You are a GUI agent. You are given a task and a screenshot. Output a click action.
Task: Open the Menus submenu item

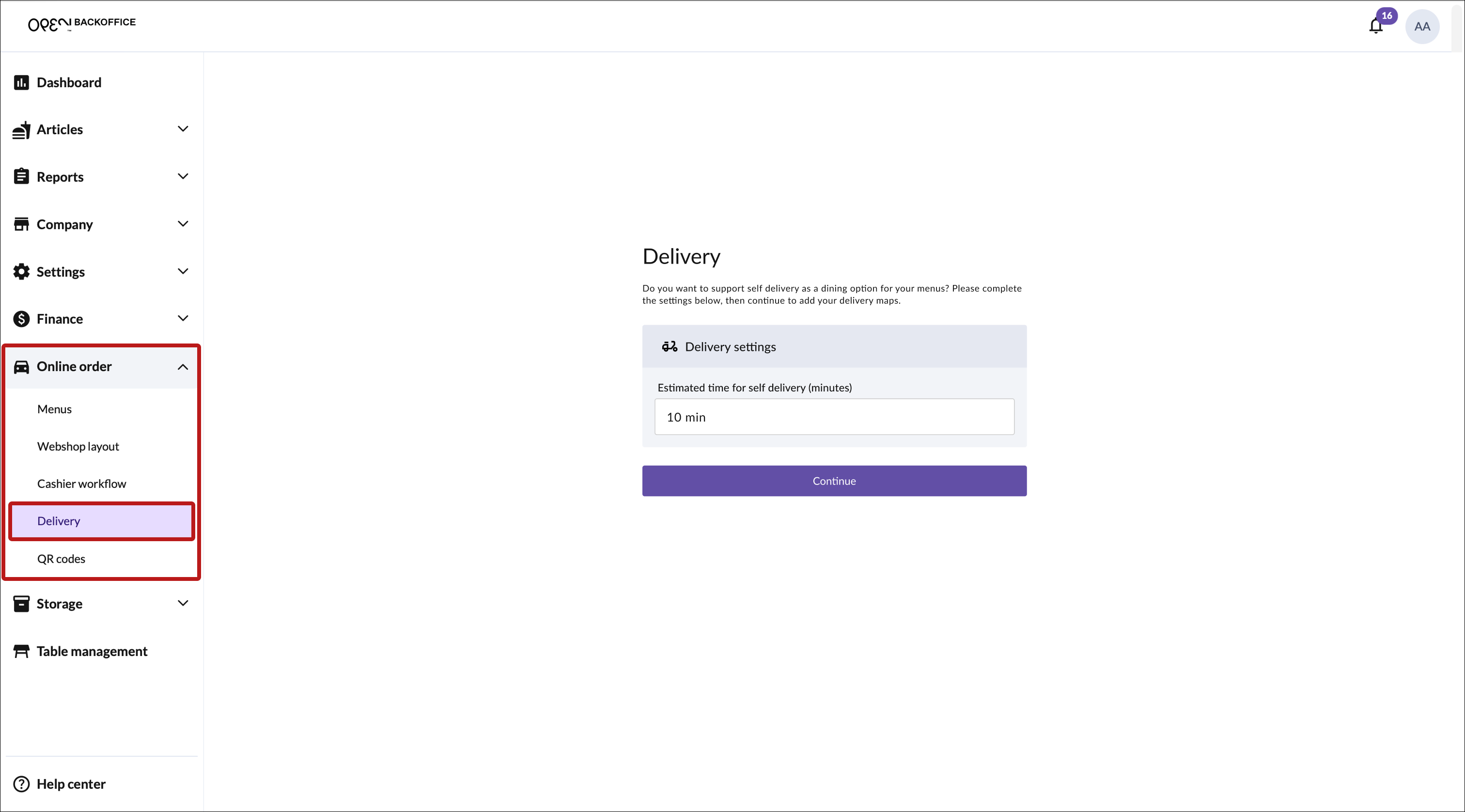[55, 409]
